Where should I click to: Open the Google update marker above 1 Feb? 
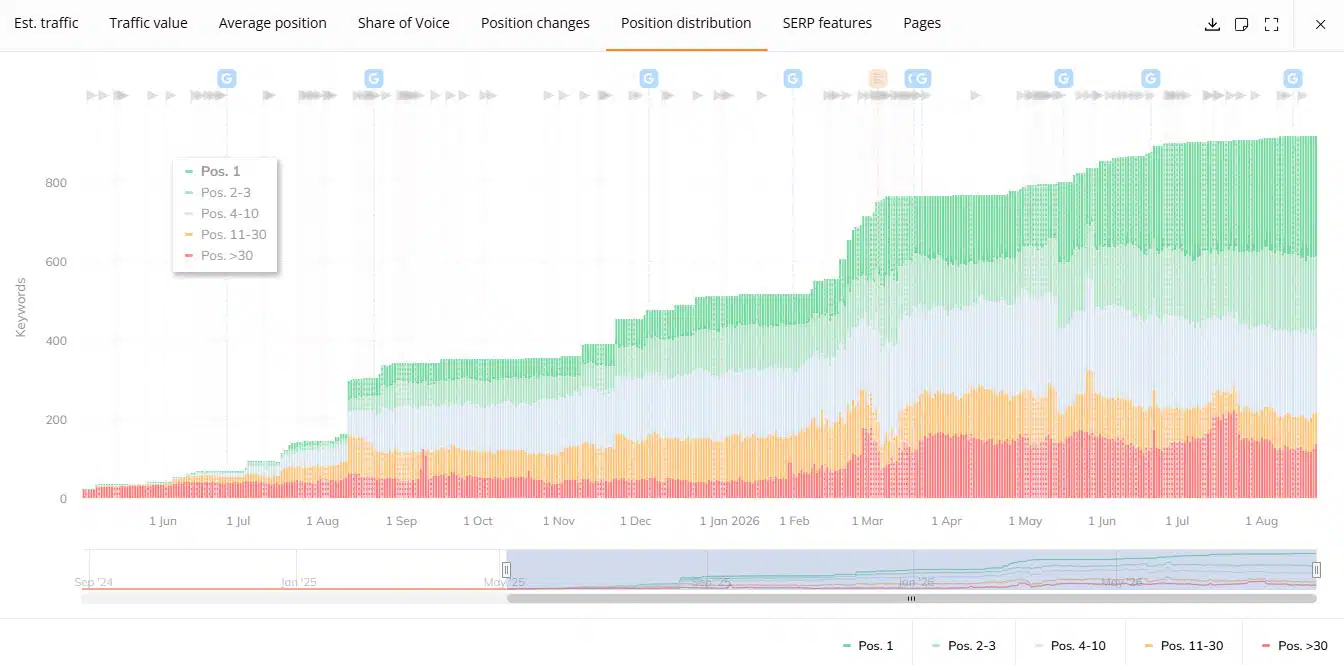tap(793, 78)
